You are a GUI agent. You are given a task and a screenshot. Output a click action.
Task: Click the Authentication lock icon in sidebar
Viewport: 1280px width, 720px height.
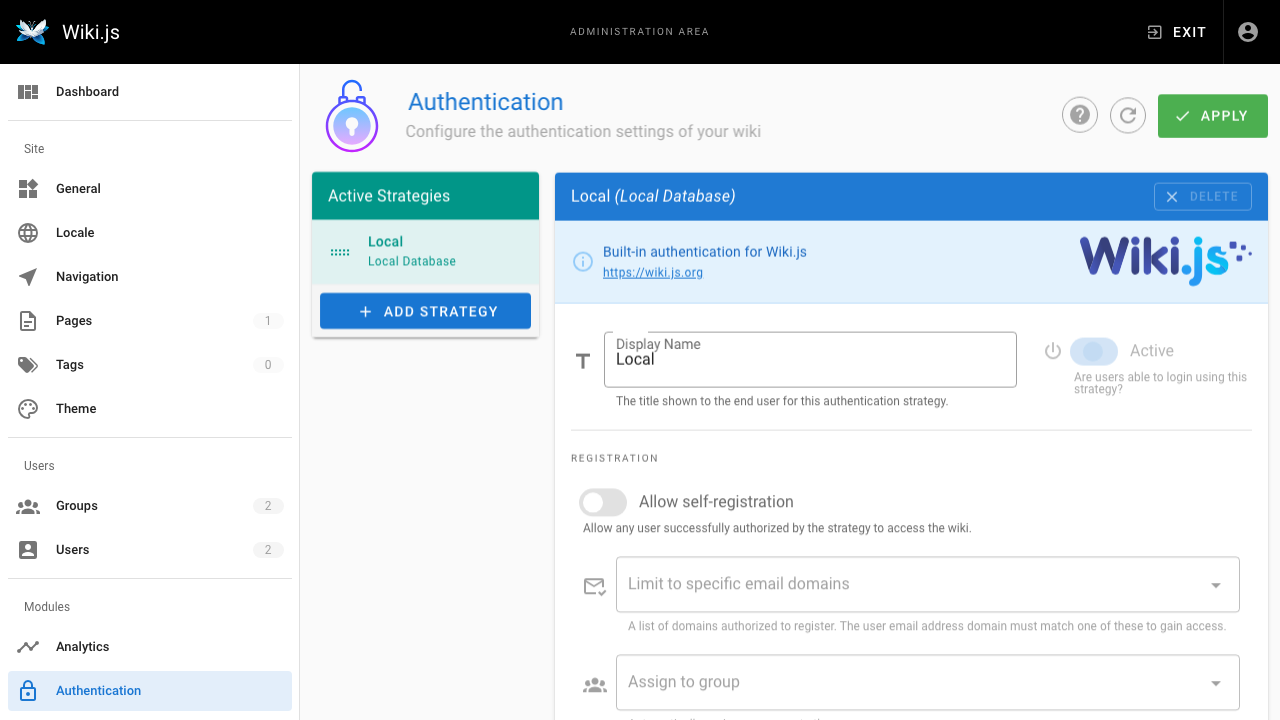(28, 691)
